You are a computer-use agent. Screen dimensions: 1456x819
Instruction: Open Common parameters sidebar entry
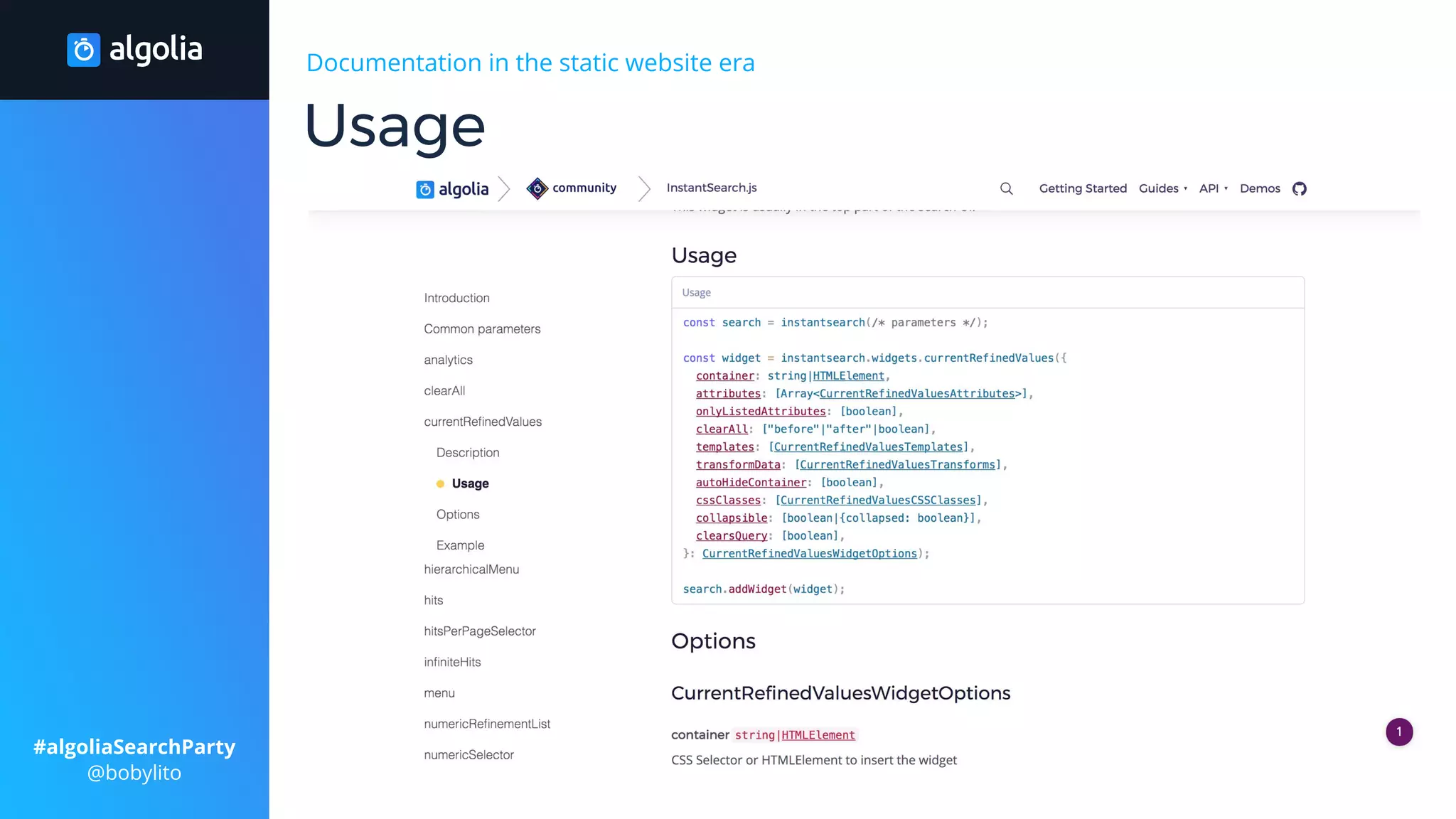pos(482,328)
